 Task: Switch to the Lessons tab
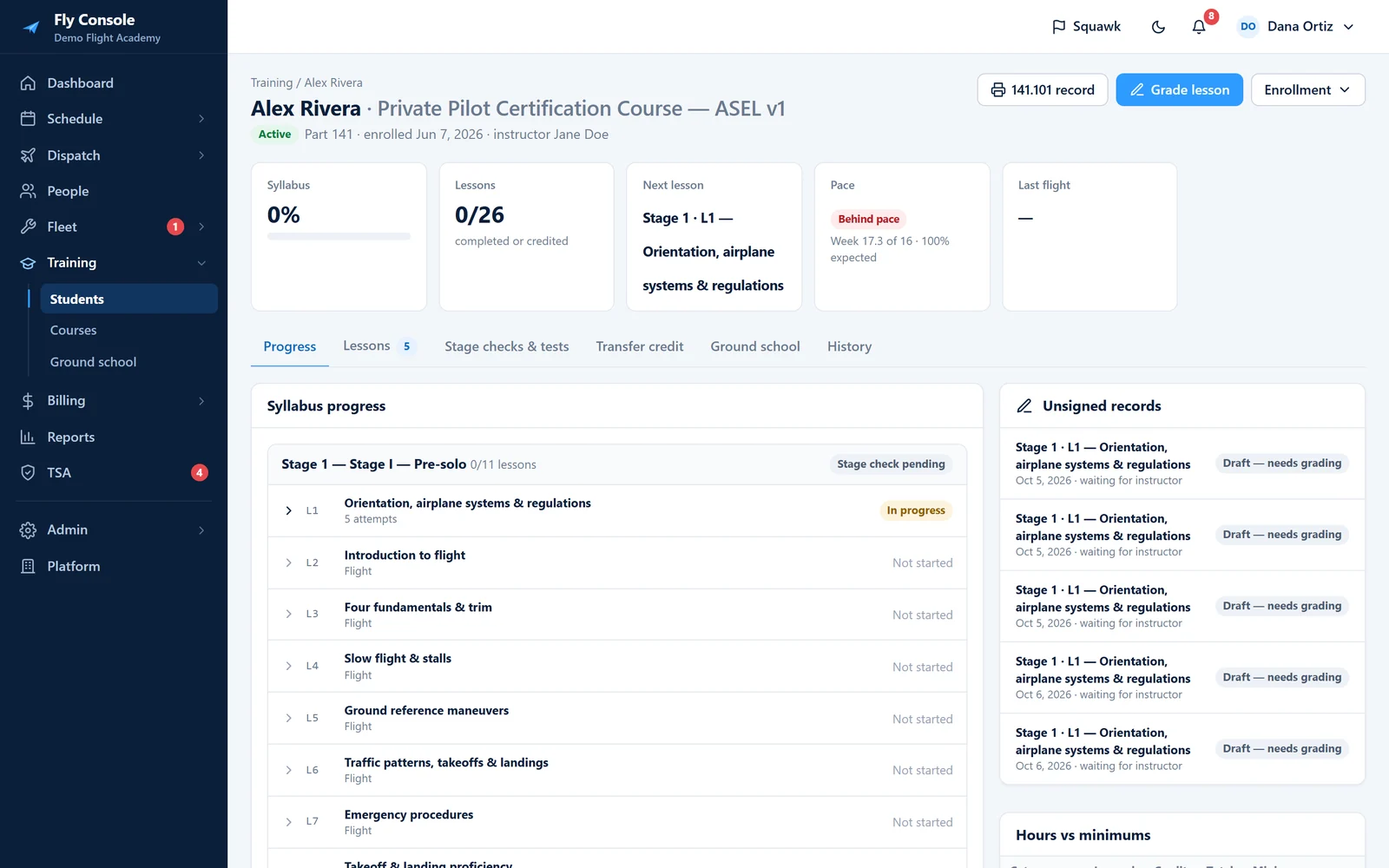pyautogui.click(x=379, y=346)
